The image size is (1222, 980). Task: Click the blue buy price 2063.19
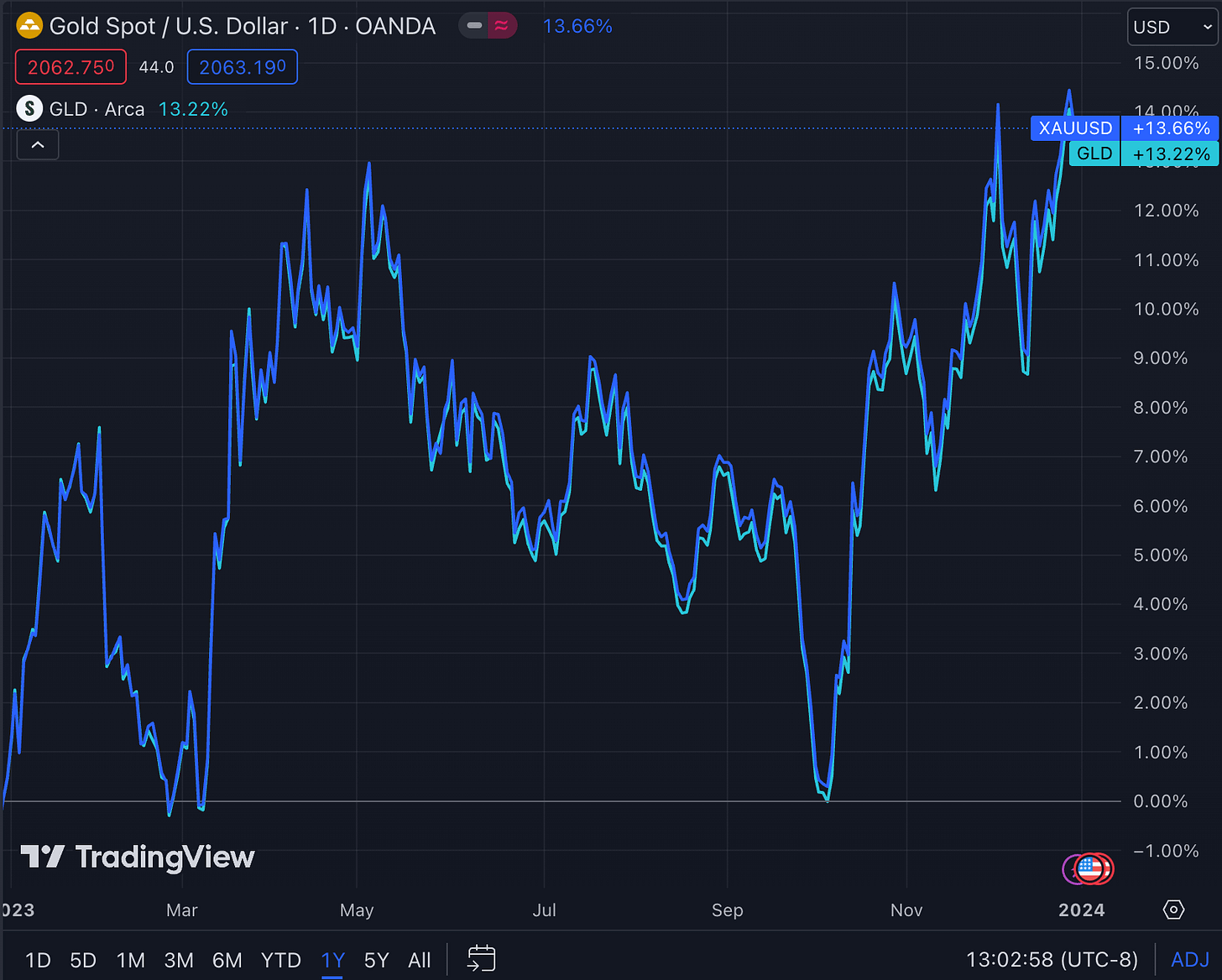coord(243,67)
